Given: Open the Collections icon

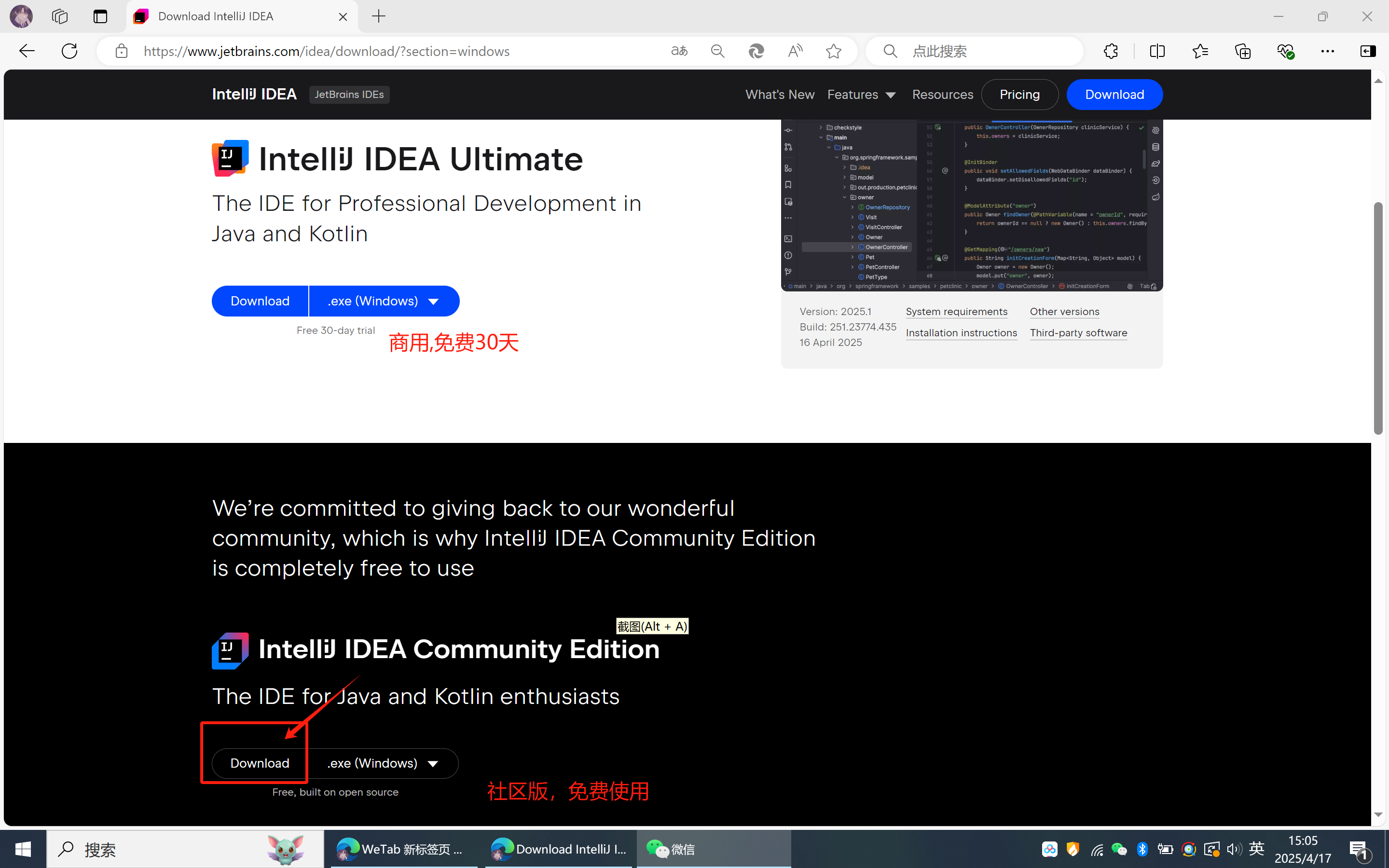Looking at the screenshot, I should coord(1243,51).
